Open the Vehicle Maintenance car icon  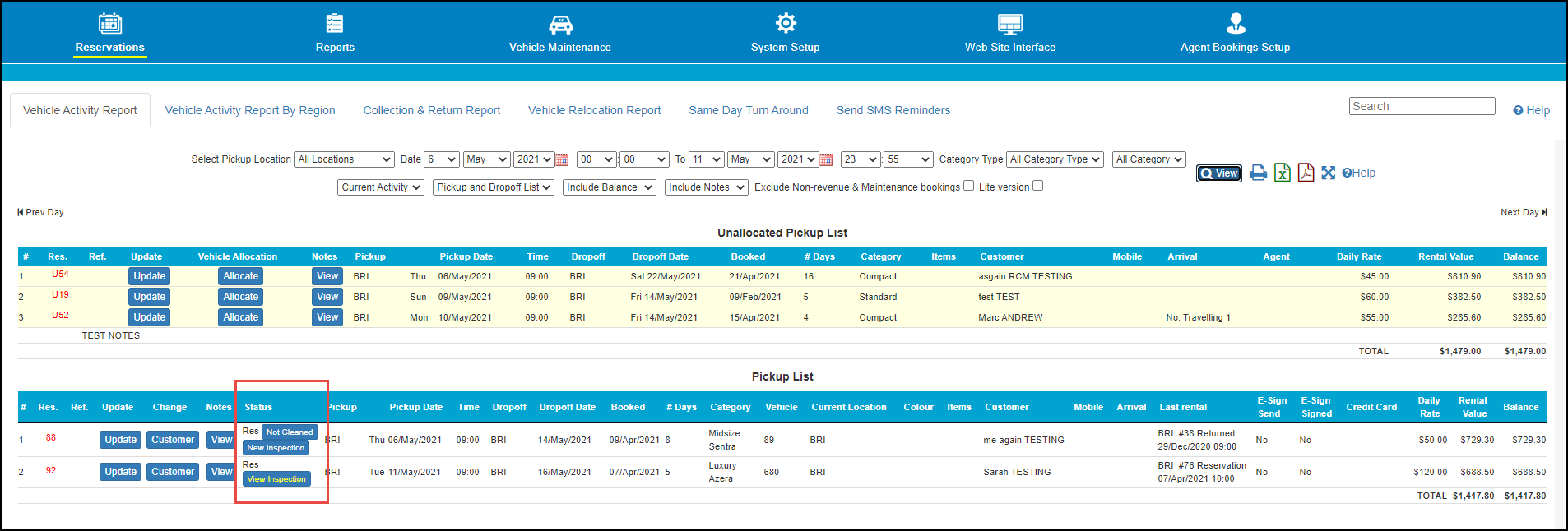click(x=560, y=24)
